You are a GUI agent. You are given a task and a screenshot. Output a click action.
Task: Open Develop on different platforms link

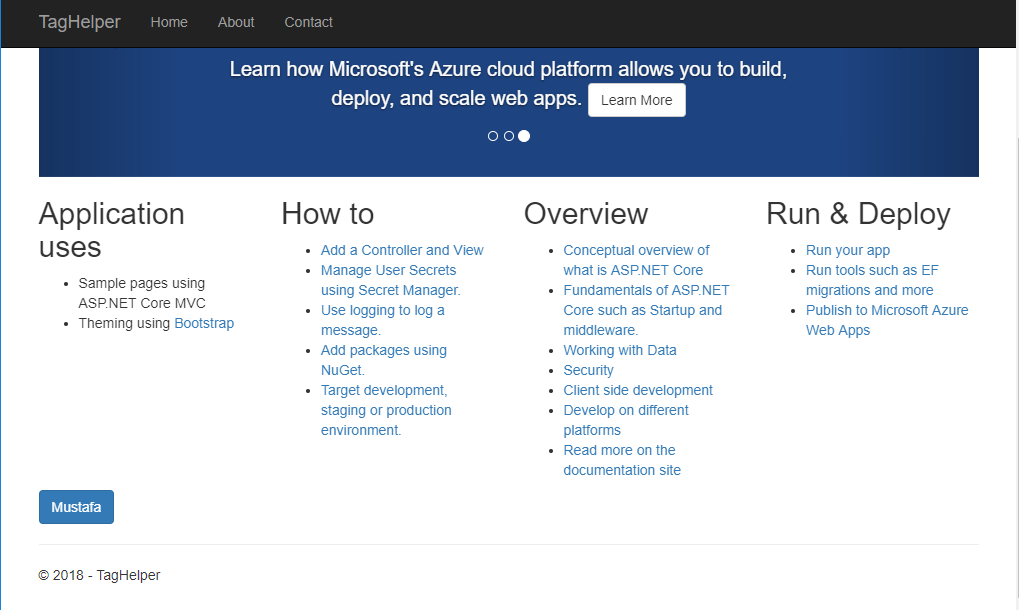[x=626, y=420]
